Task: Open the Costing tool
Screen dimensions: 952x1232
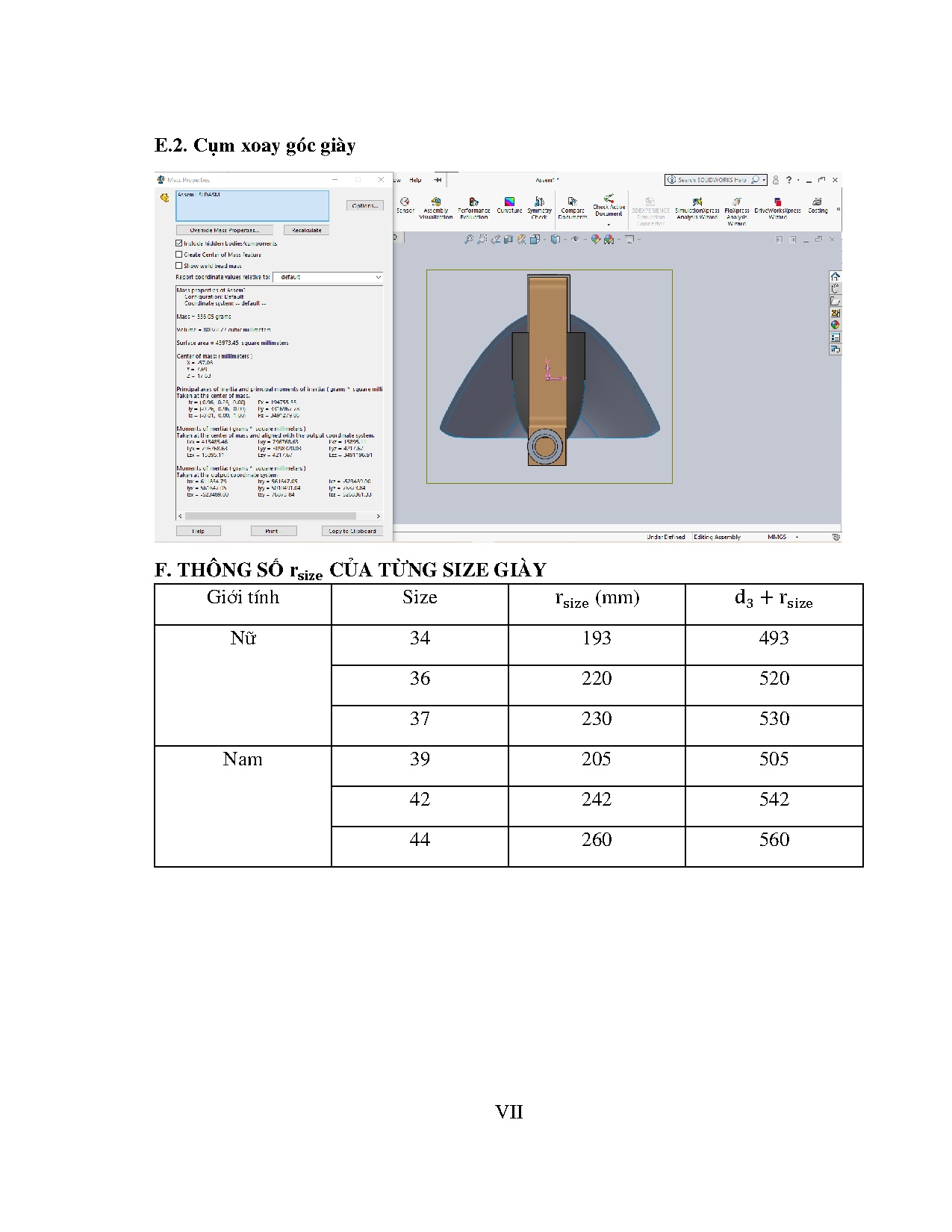Action: click(818, 205)
